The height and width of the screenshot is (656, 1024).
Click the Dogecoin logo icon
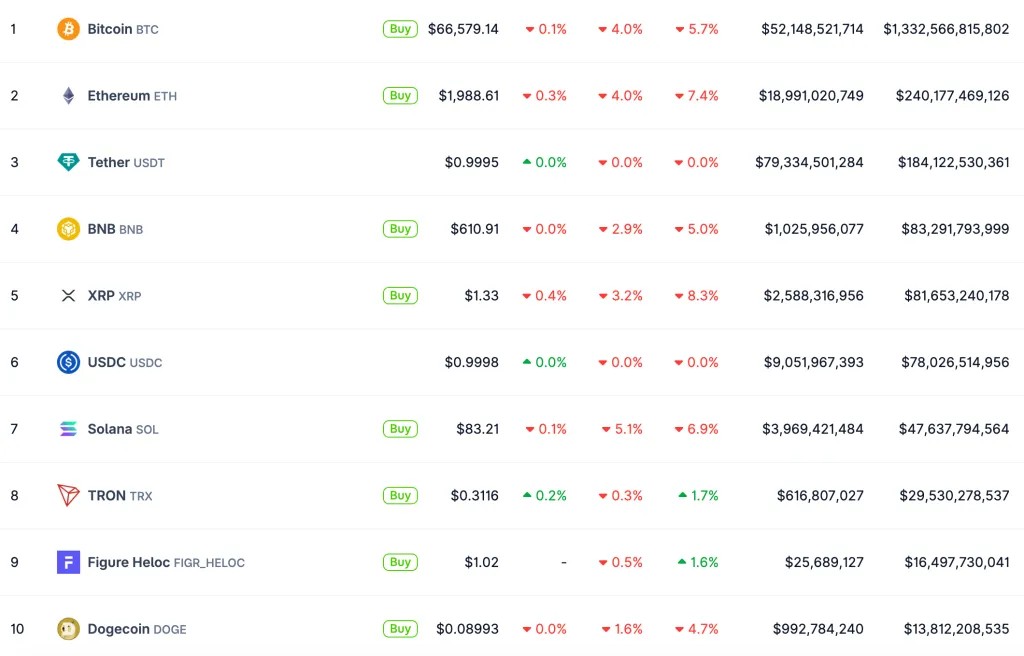[x=68, y=629]
